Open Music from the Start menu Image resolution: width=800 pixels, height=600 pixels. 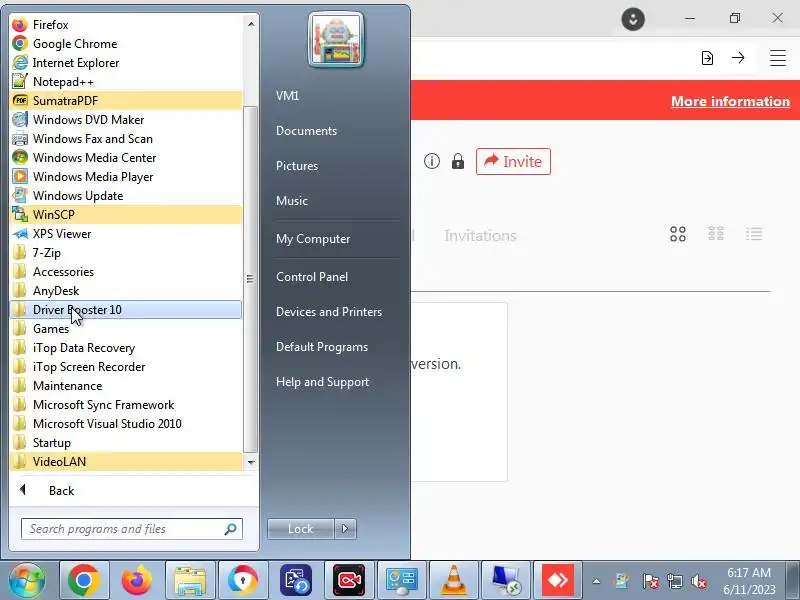(x=292, y=201)
